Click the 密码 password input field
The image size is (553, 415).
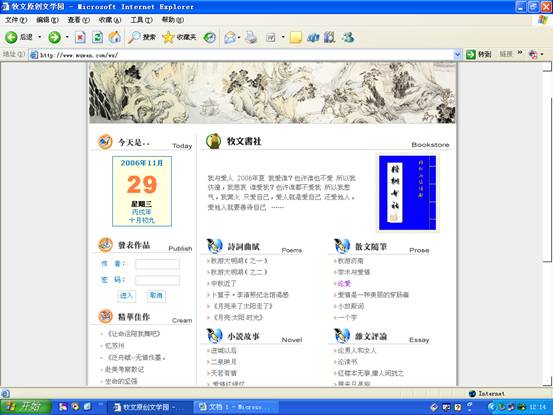[x=157, y=280]
